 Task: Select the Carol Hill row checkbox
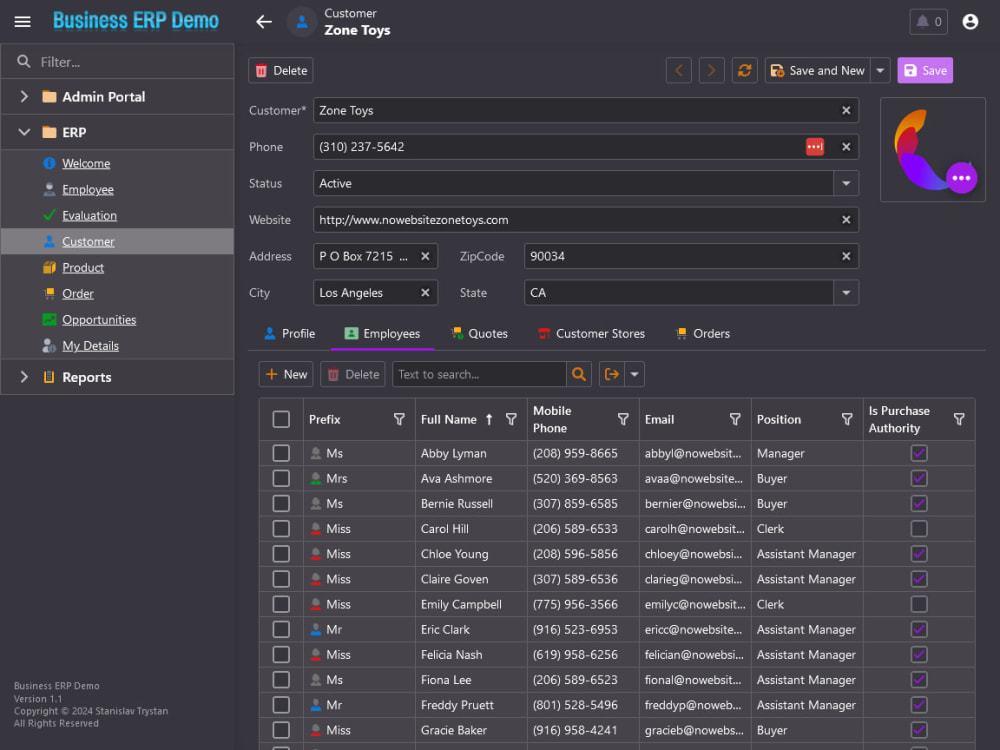pos(281,529)
